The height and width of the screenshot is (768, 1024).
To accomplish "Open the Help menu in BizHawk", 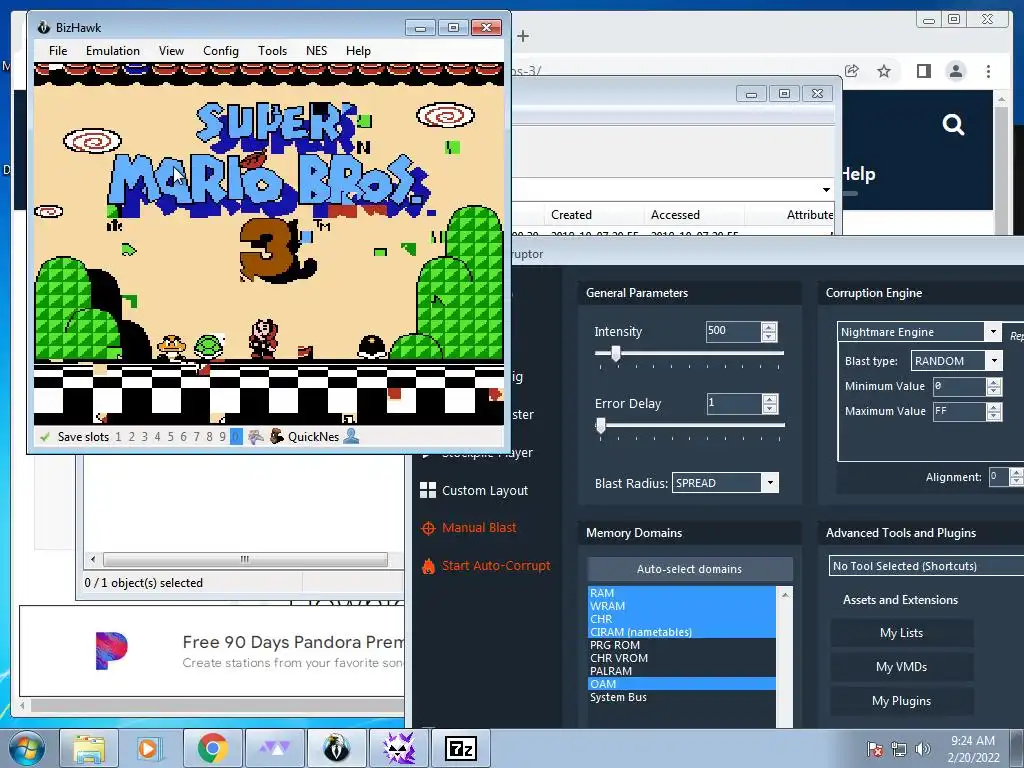I will pyautogui.click(x=358, y=51).
